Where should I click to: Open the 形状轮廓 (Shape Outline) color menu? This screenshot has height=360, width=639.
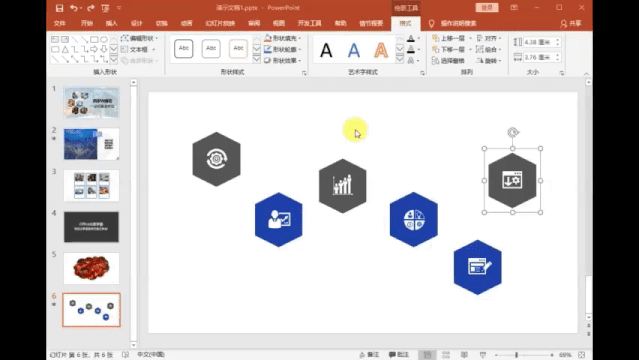[283, 49]
